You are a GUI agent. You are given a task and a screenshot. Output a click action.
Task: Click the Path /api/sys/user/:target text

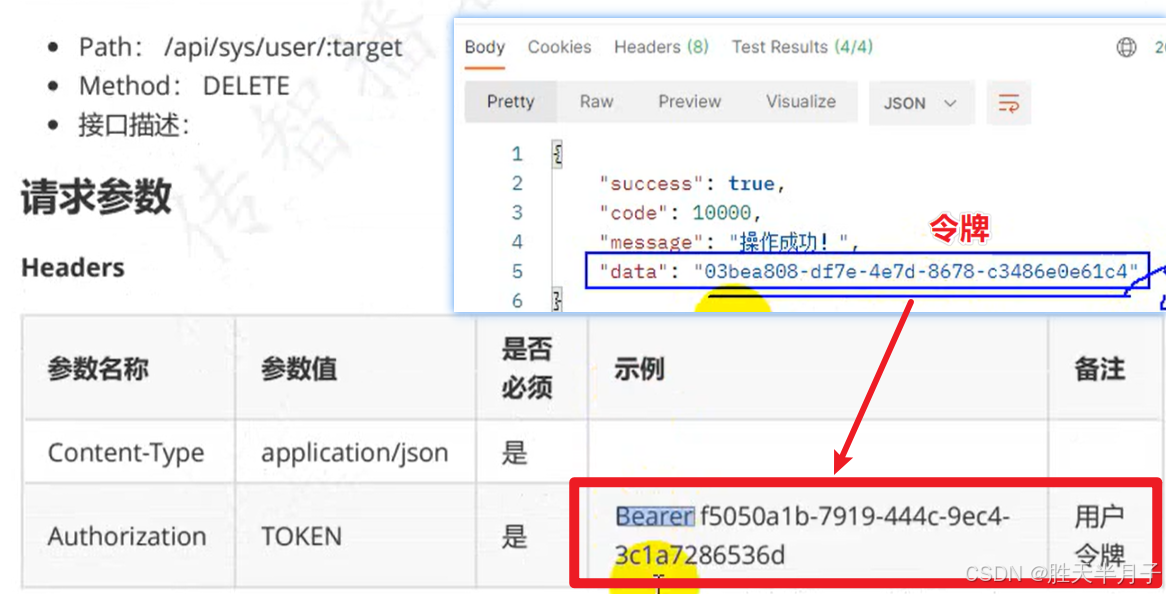point(240,48)
